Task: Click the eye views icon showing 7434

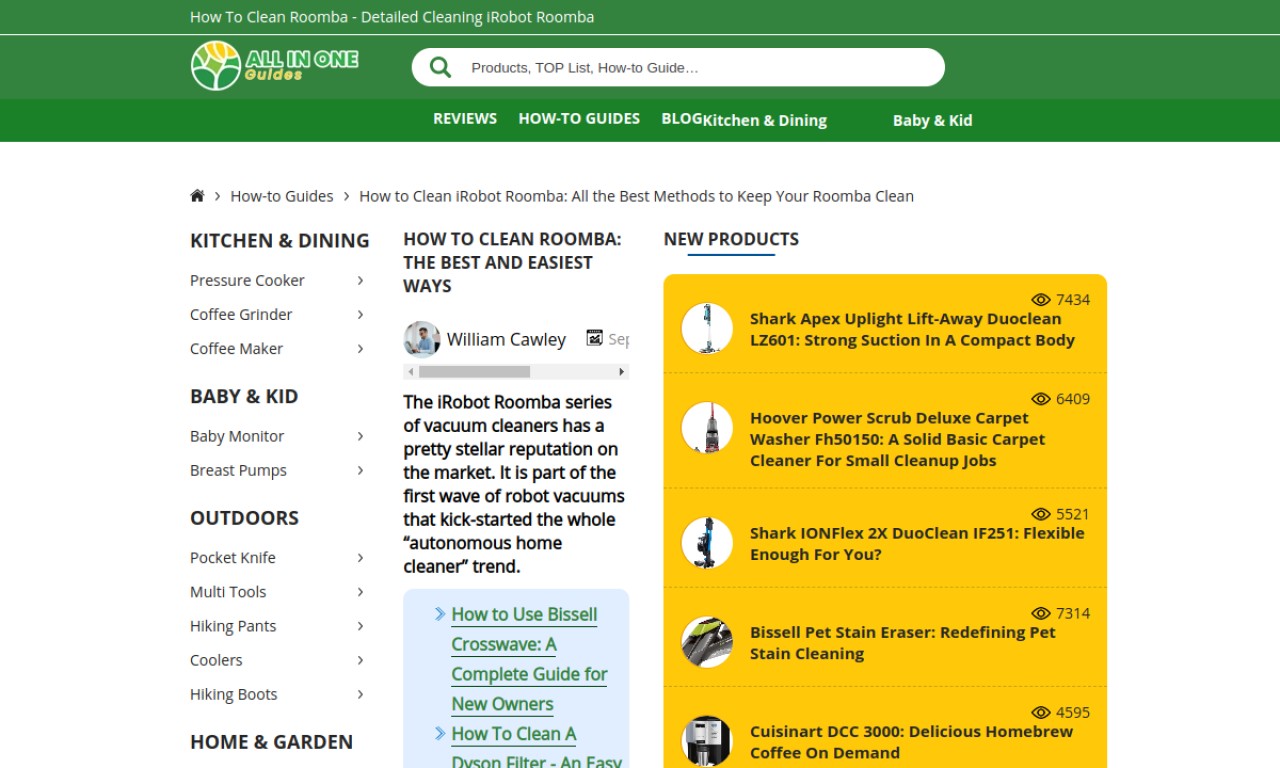Action: click(1041, 300)
